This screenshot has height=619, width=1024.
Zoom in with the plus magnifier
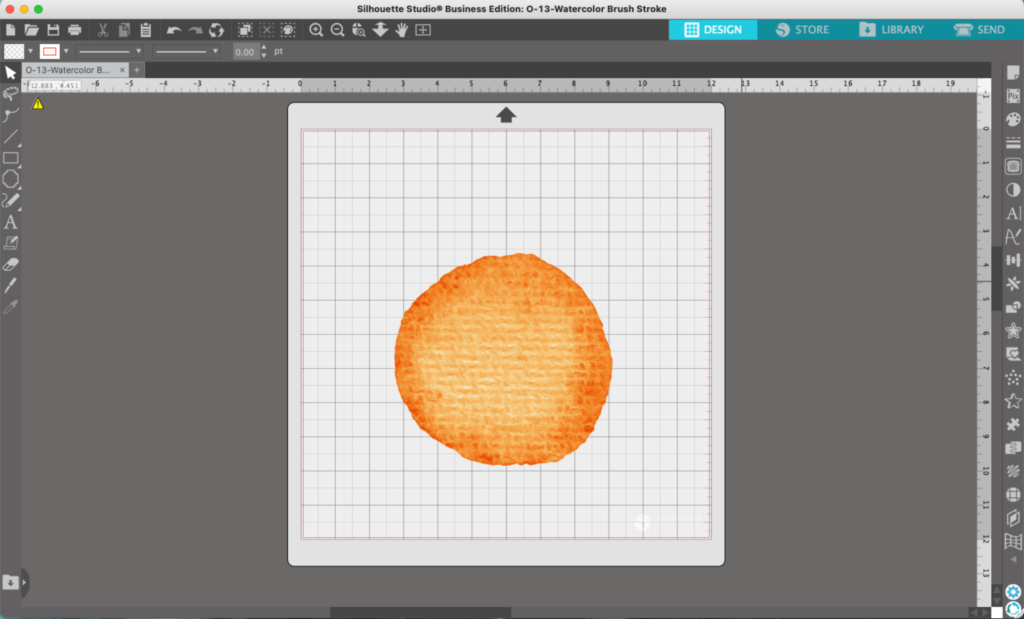[x=316, y=30]
